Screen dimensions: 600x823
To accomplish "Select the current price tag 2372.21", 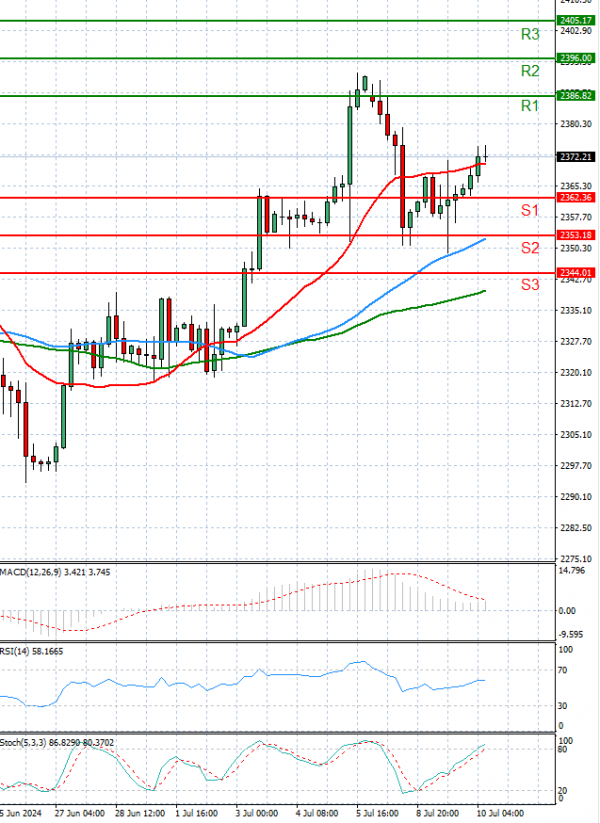I will click(x=576, y=157).
